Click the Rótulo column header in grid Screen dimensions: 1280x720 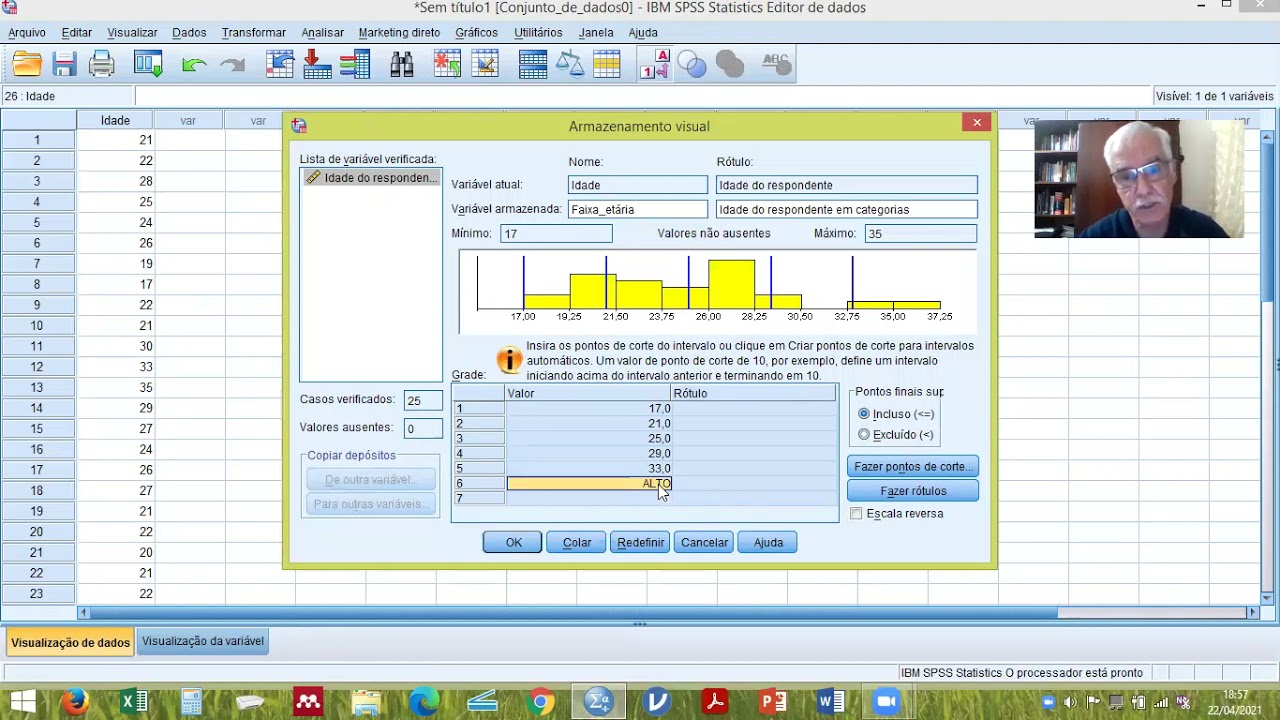pyautogui.click(x=753, y=393)
